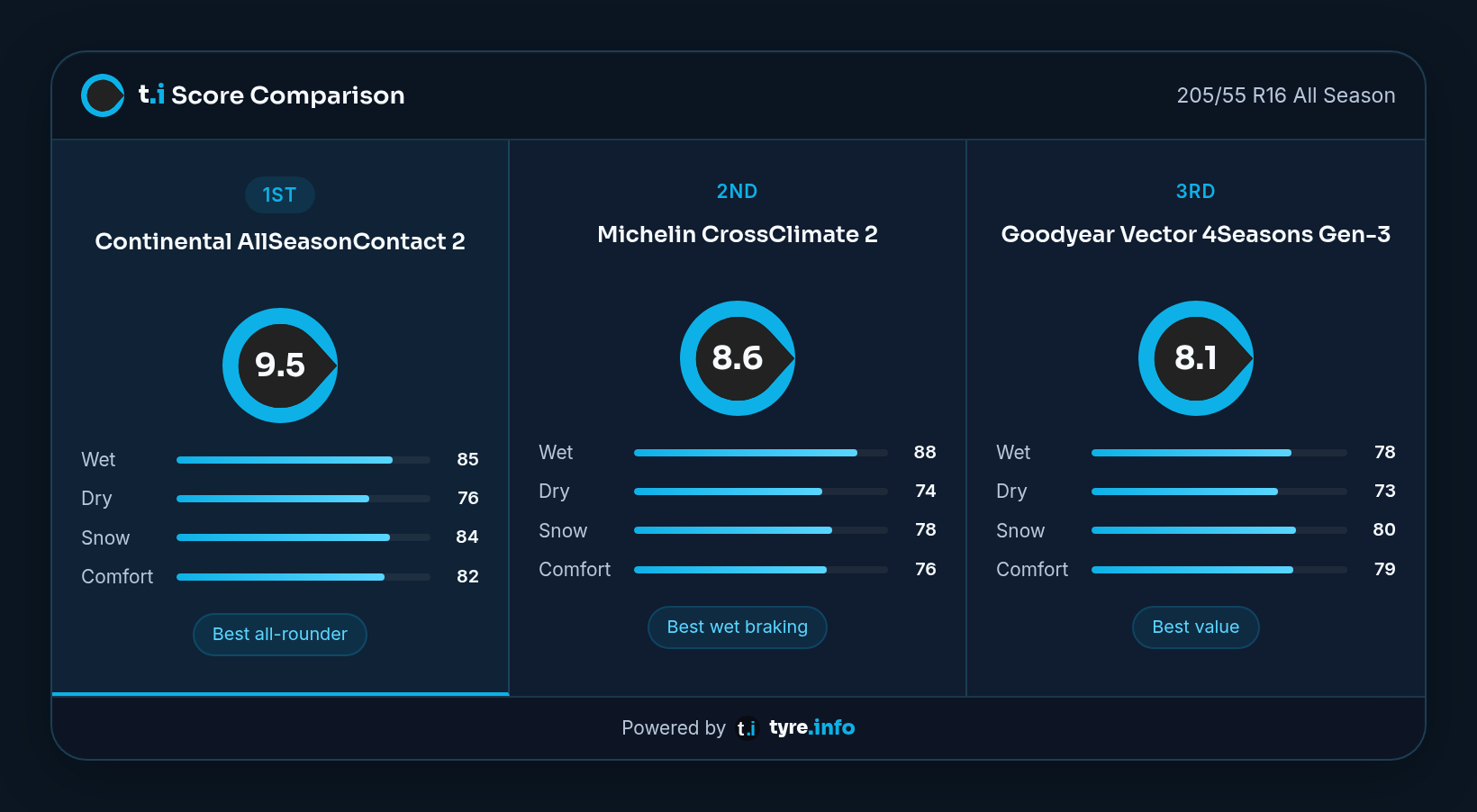Screen dimensions: 1477x812
Task: Click the 9.5 score badge for Continental
Action: pyautogui.click(x=280, y=365)
